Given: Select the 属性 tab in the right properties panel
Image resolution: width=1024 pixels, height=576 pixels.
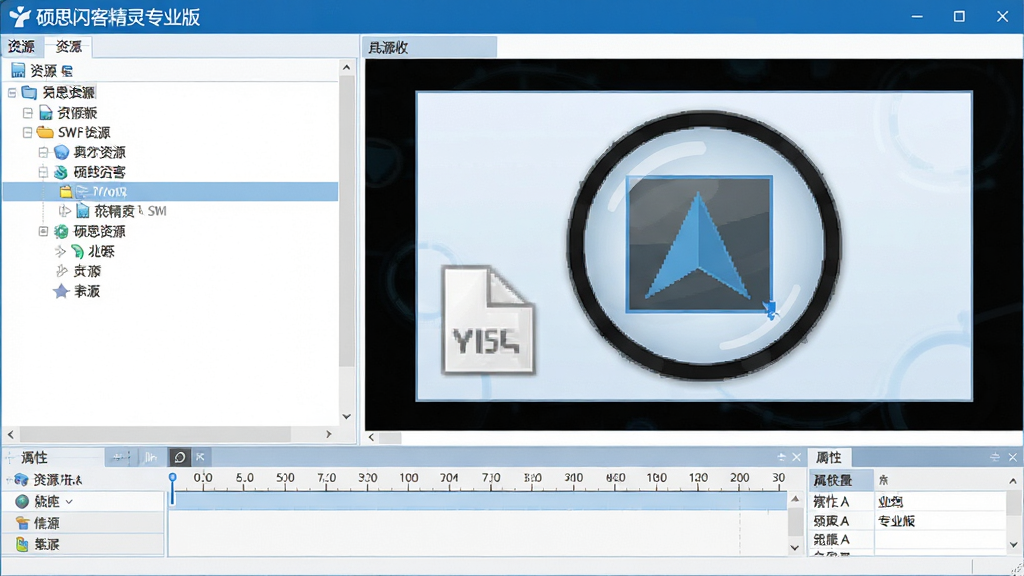Looking at the screenshot, I should 829,457.
